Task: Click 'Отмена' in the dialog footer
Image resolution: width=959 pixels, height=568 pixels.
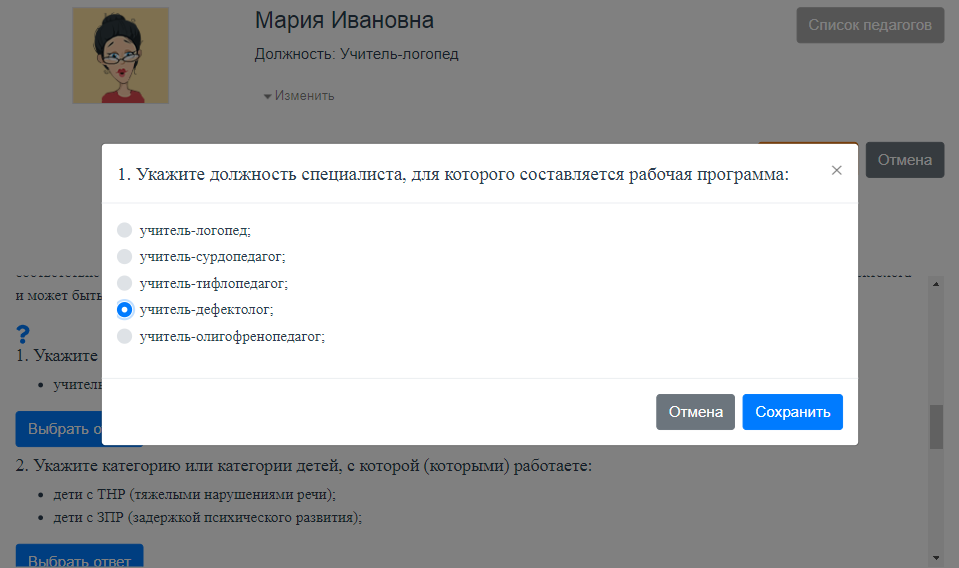Action: pos(695,412)
